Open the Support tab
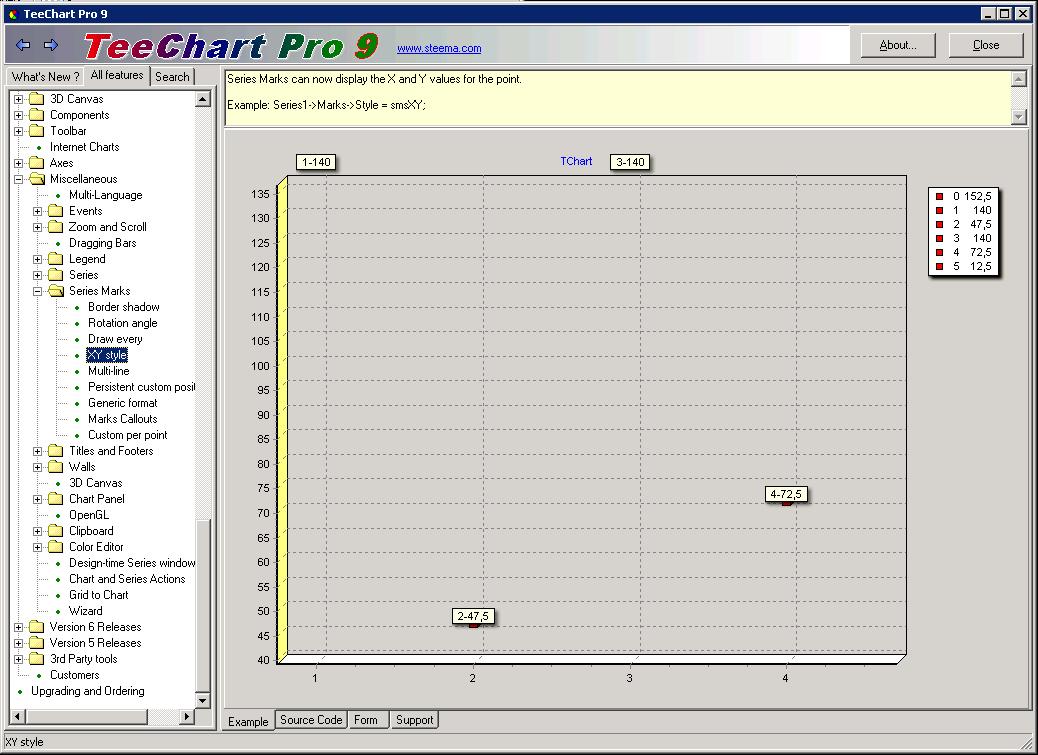 click(414, 720)
